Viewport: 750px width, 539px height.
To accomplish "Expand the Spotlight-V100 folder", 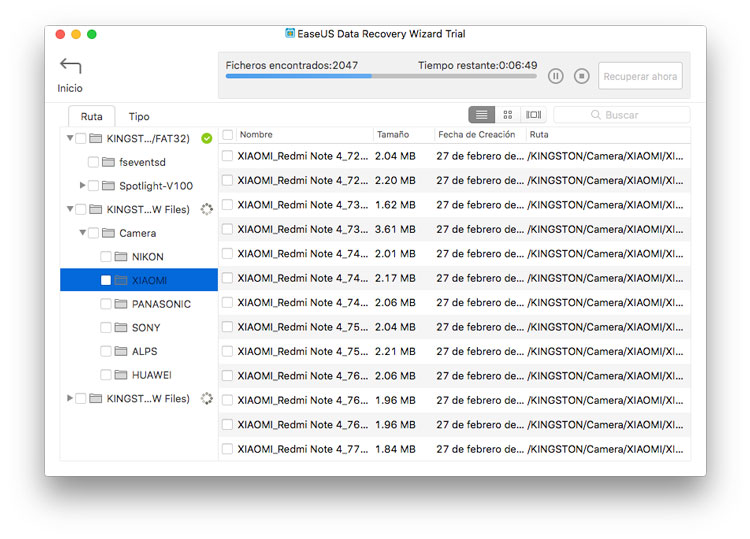I will (82, 185).
